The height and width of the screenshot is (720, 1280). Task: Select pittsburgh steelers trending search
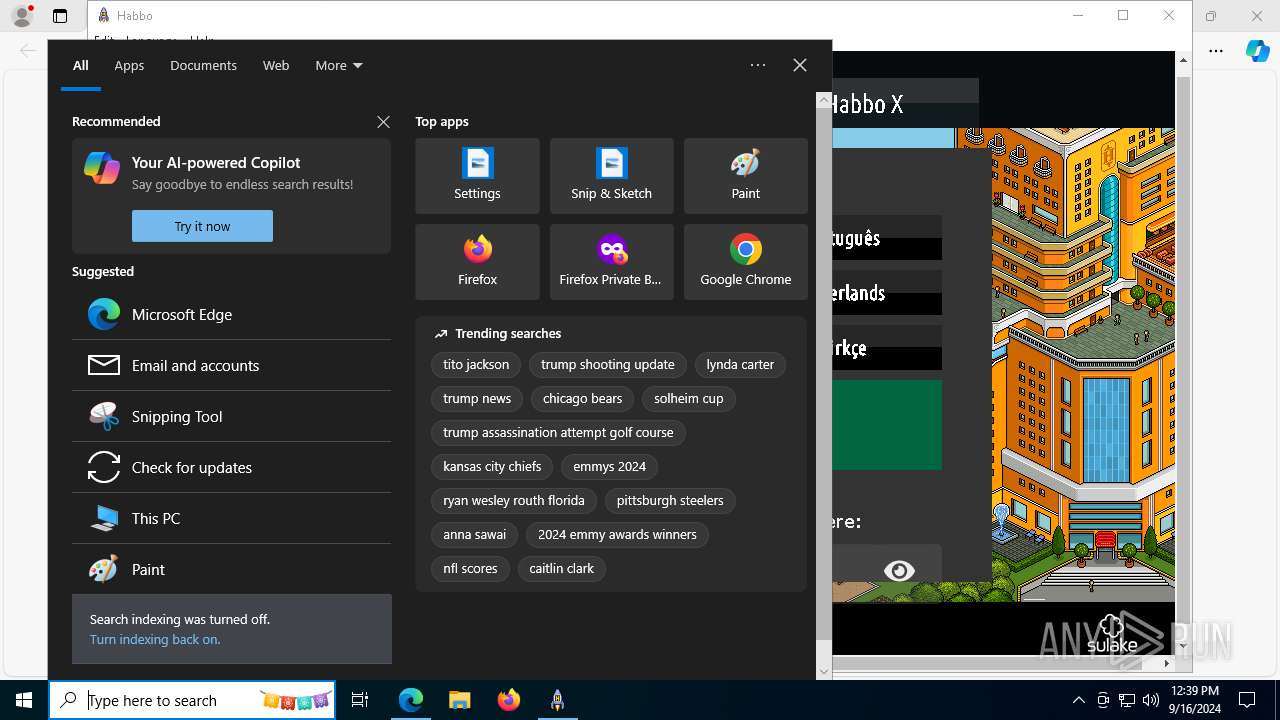click(670, 500)
